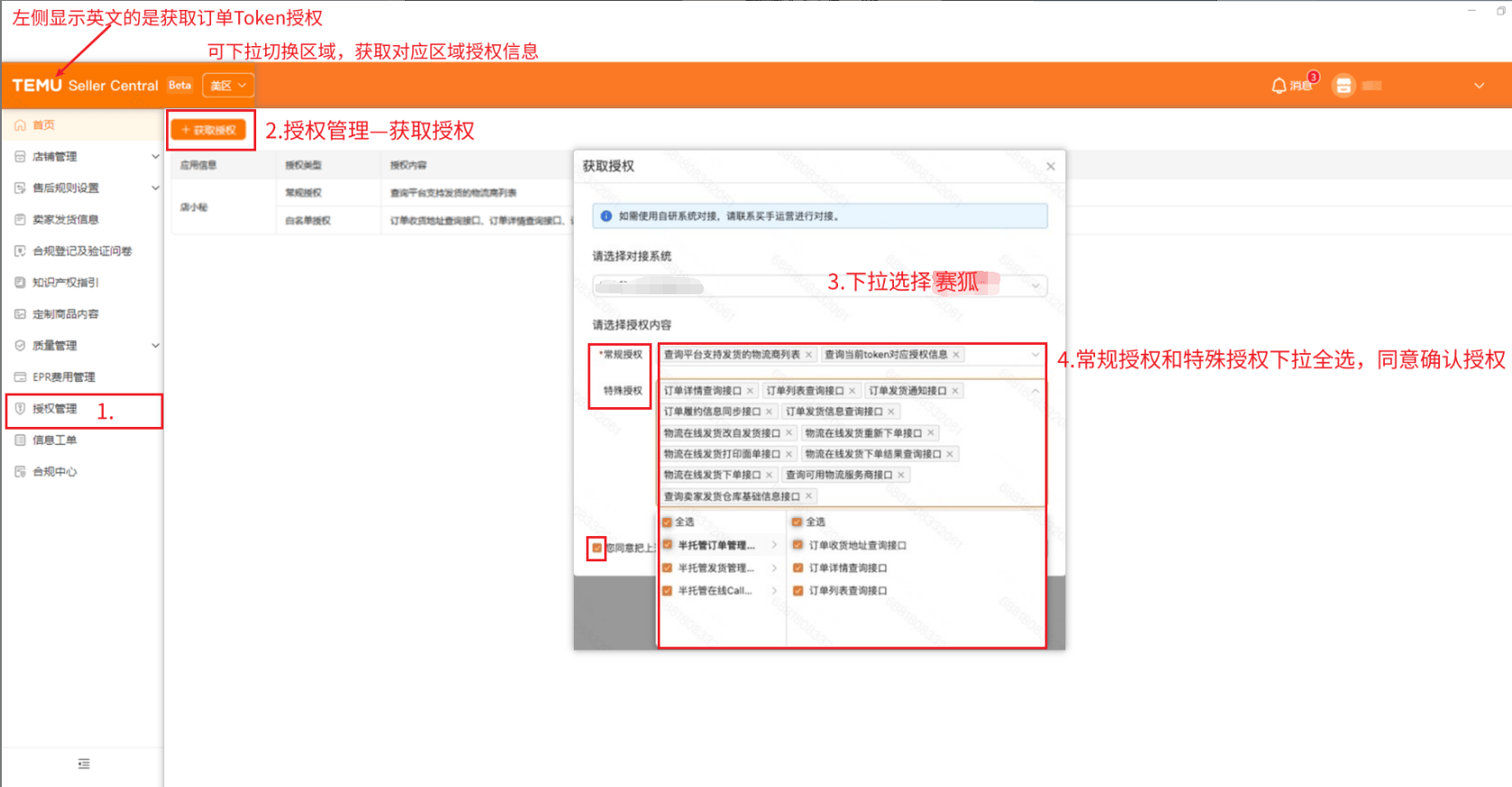Remove the 物流在线发货改自发货接口 tag

tap(789, 433)
